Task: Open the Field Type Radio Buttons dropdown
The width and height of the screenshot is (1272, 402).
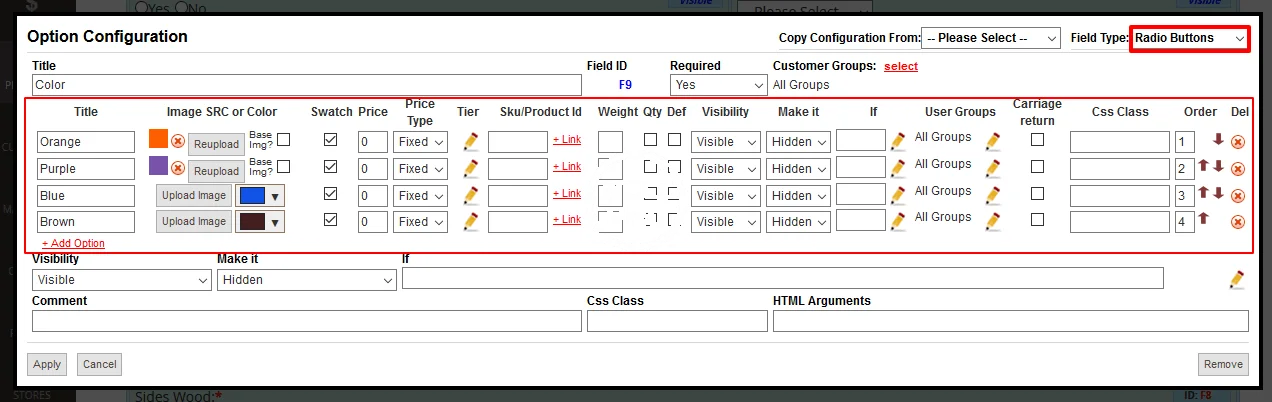Action: (x=1189, y=38)
